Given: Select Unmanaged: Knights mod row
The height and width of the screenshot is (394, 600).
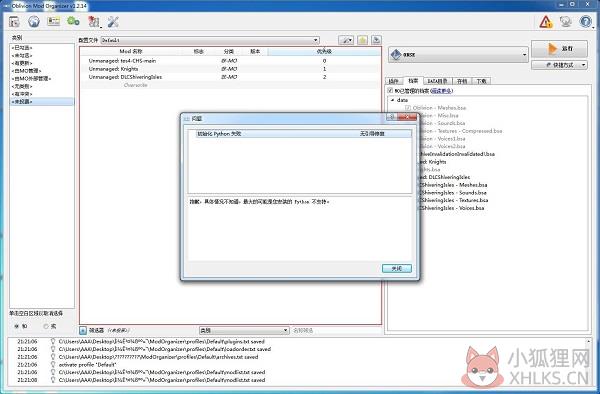Looking at the screenshot, I should click(x=231, y=69).
